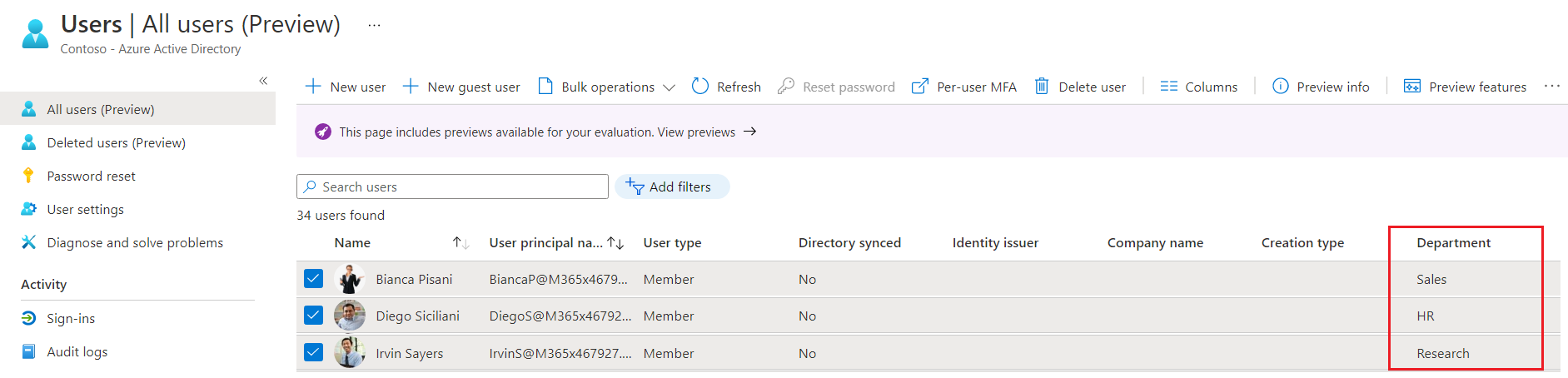Click the Refresh icon in toolbar
This screenshot has height=378, width=1568.
tap(700, 87)
